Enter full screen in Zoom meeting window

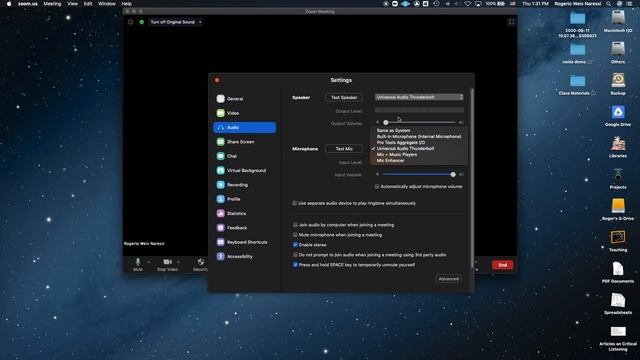511,22
